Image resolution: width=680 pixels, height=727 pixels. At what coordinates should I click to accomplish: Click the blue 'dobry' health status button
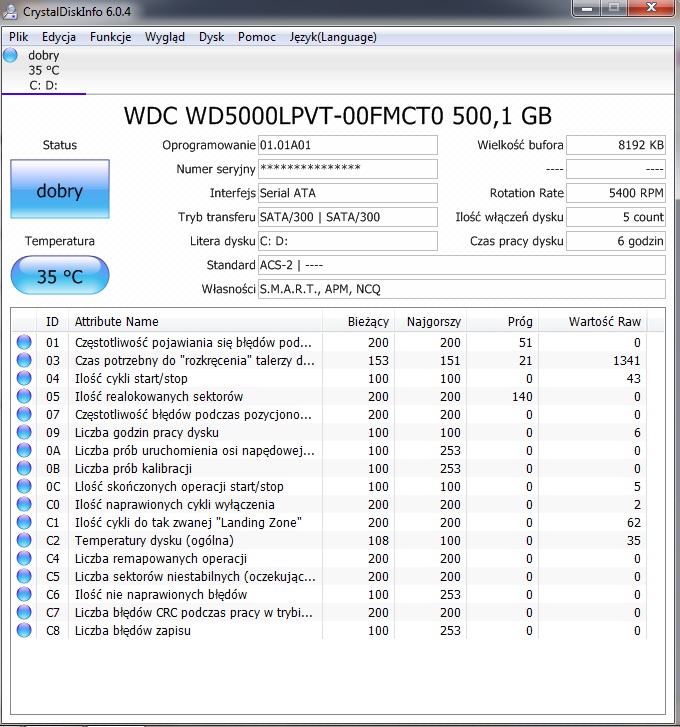coord(60,189)
